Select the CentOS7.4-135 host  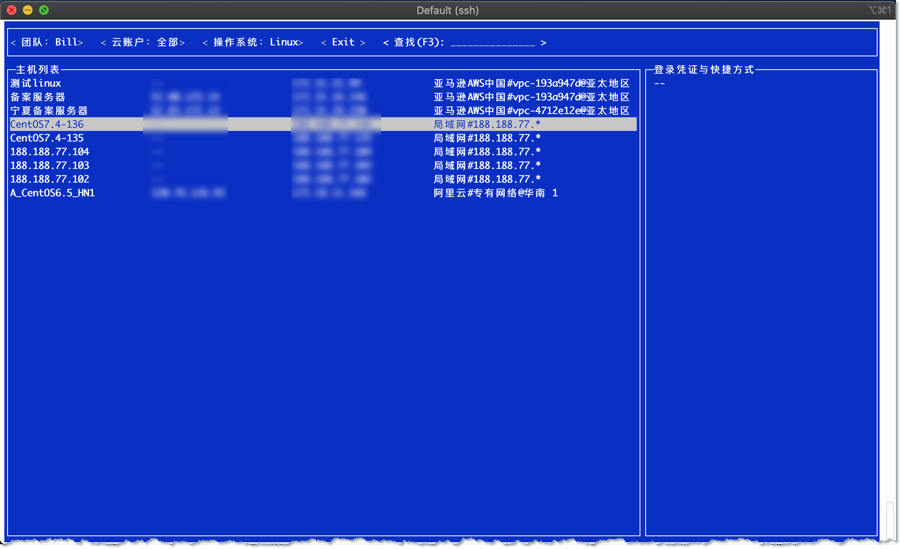click(47, 138)
